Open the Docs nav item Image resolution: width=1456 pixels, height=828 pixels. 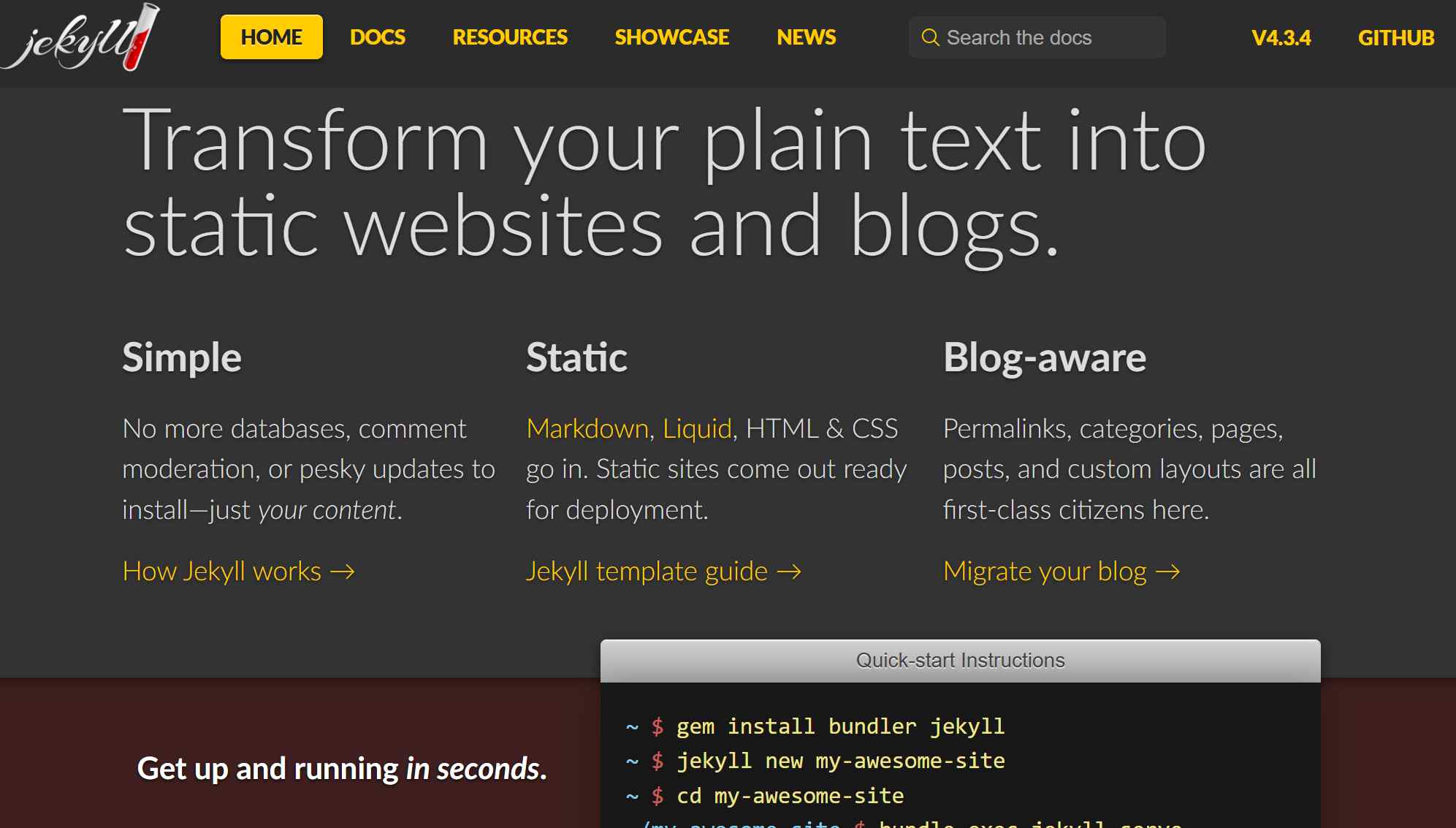point(378,37)
